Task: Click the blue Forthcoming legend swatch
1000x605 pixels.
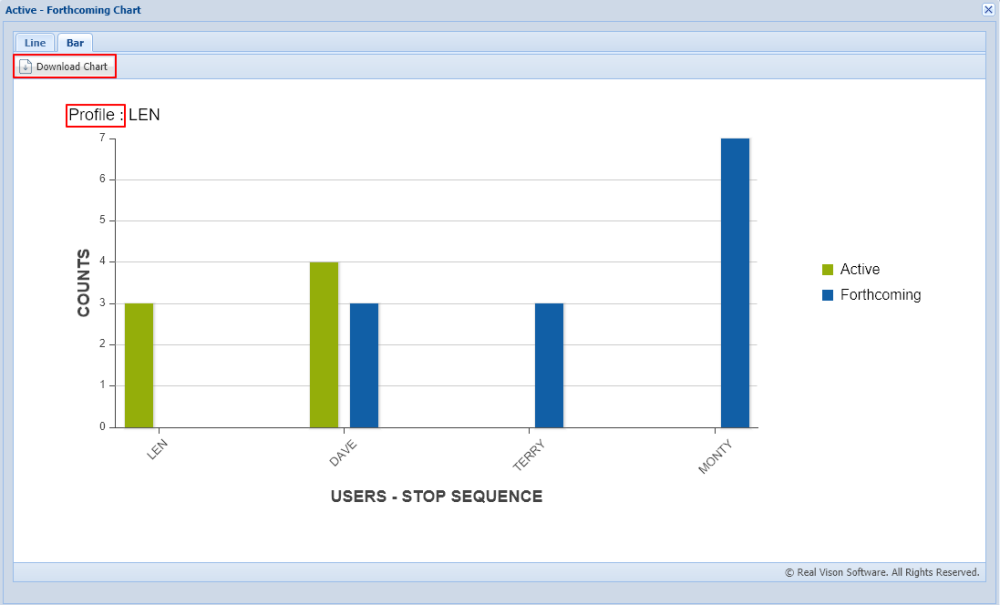Action: coord(827,295)
